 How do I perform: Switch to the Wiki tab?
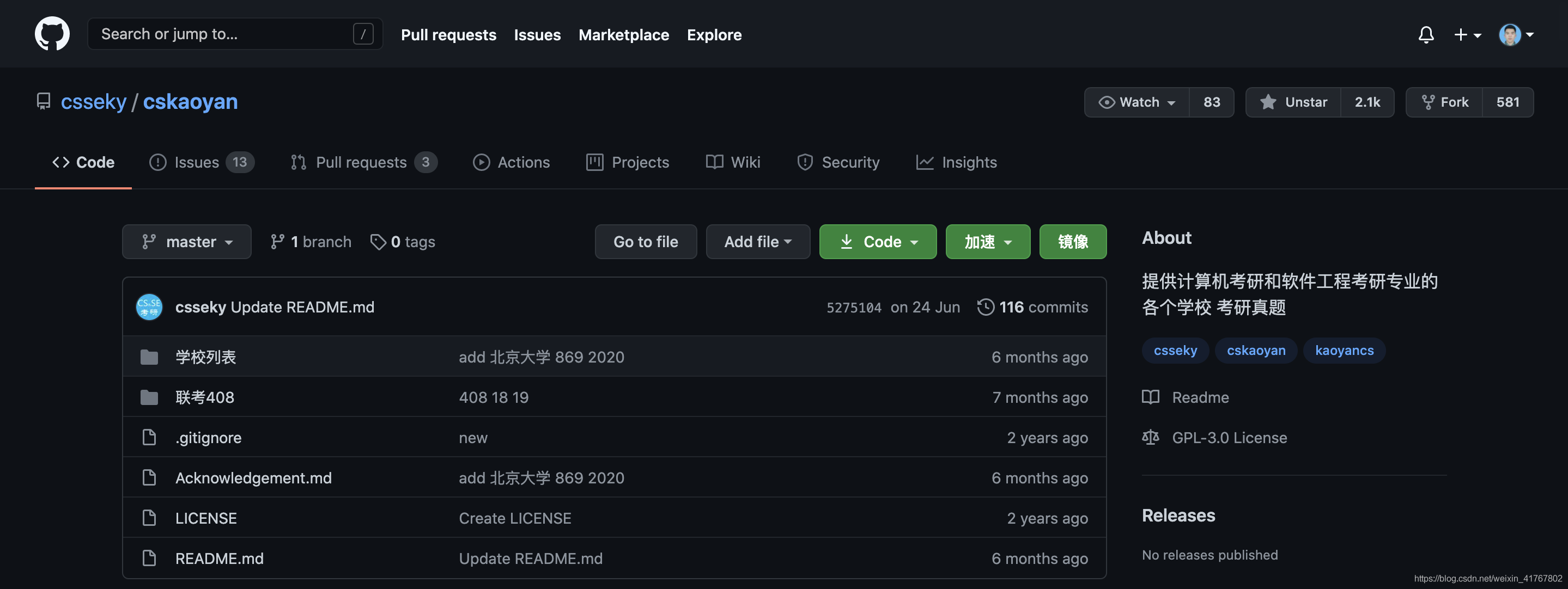pos(733,162)
